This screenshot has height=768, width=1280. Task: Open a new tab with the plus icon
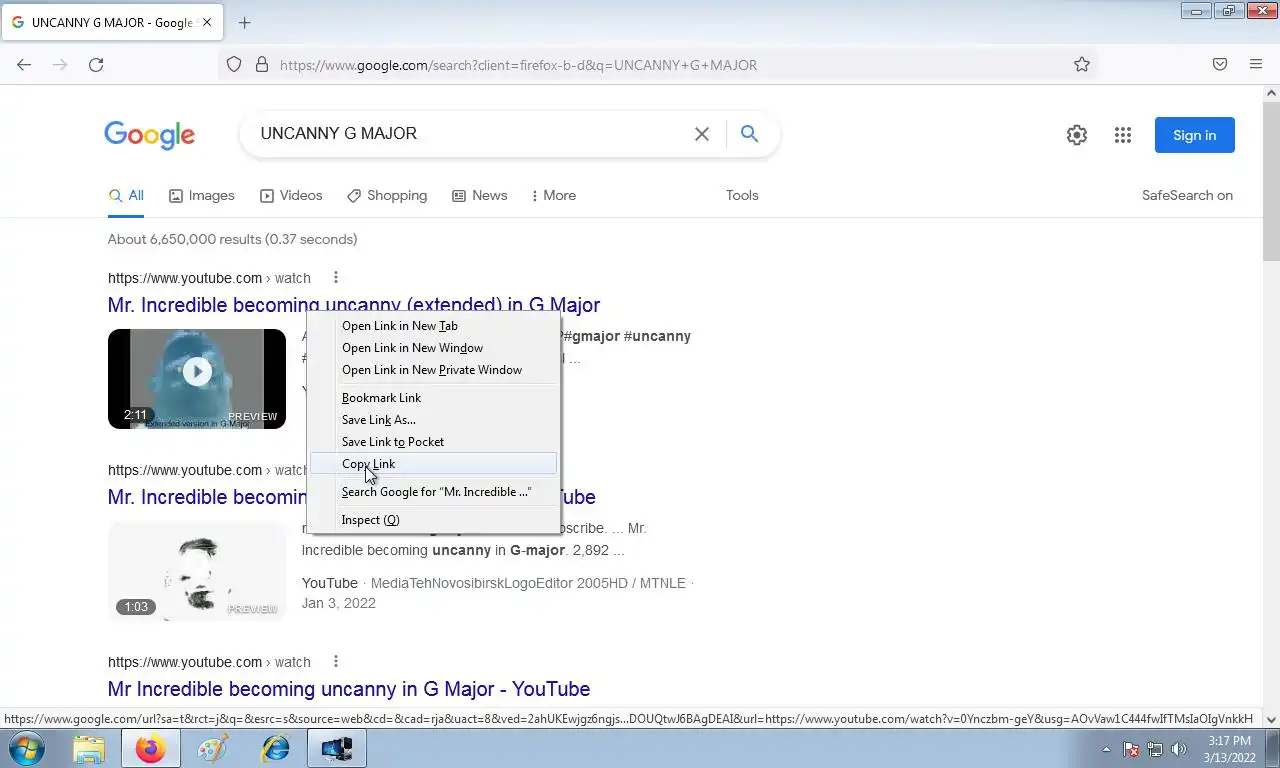click(244, 22)
